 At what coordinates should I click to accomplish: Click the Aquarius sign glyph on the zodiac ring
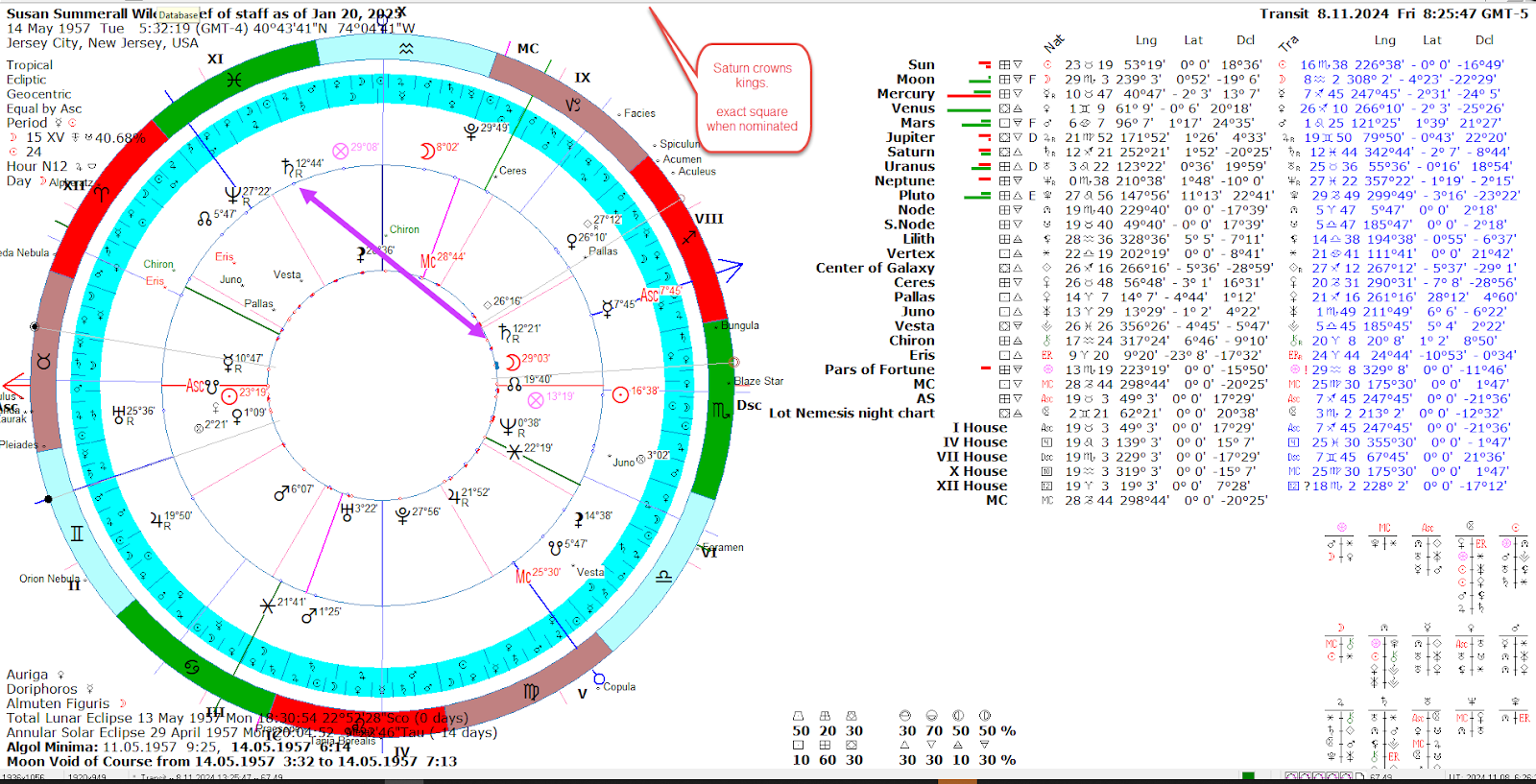click(x=407, y=48)
